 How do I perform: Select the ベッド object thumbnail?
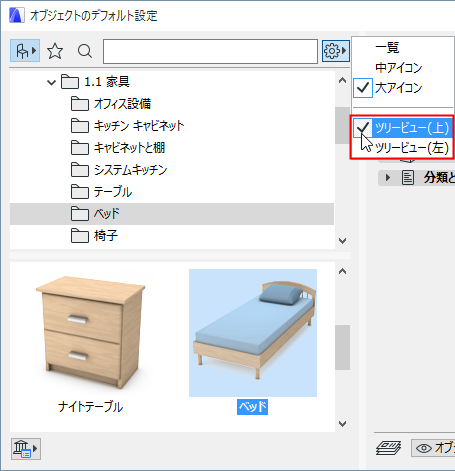point(253,333)
